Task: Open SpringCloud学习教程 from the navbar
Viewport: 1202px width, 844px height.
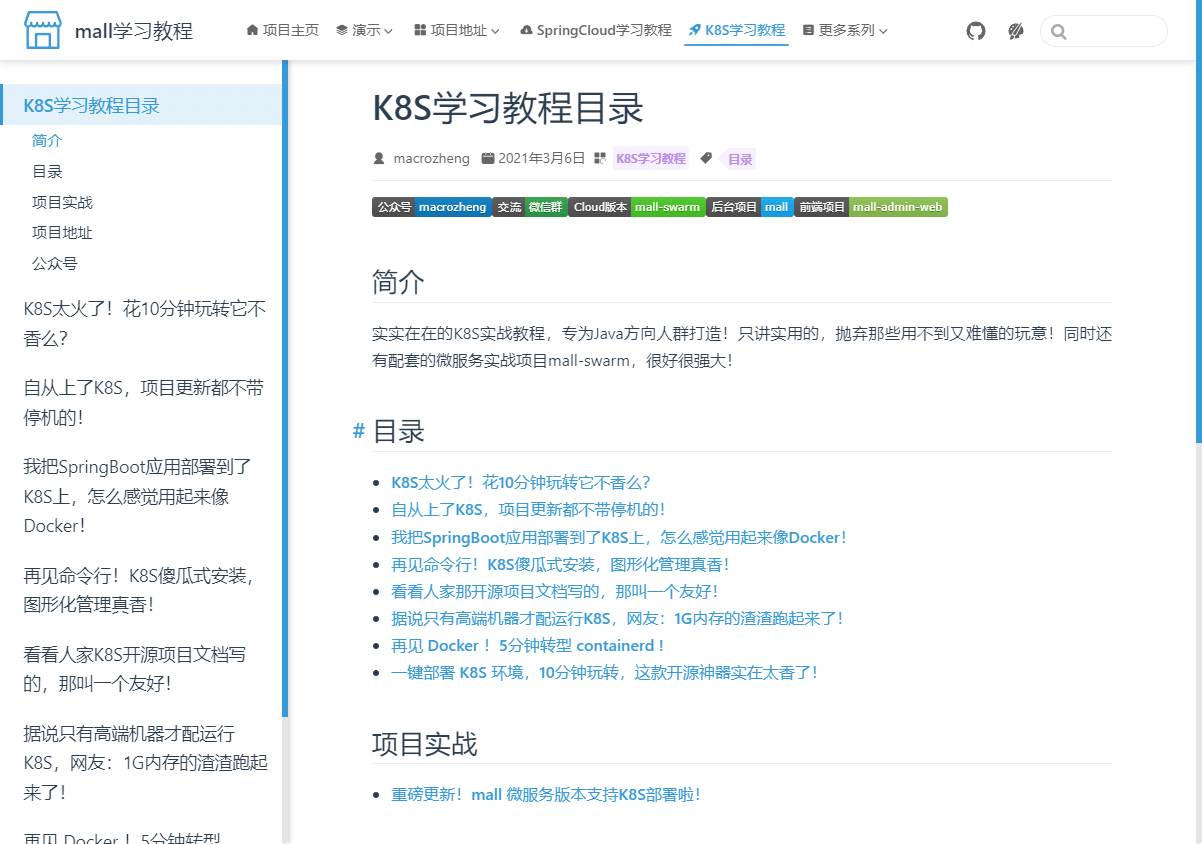Action: (596, 30)
